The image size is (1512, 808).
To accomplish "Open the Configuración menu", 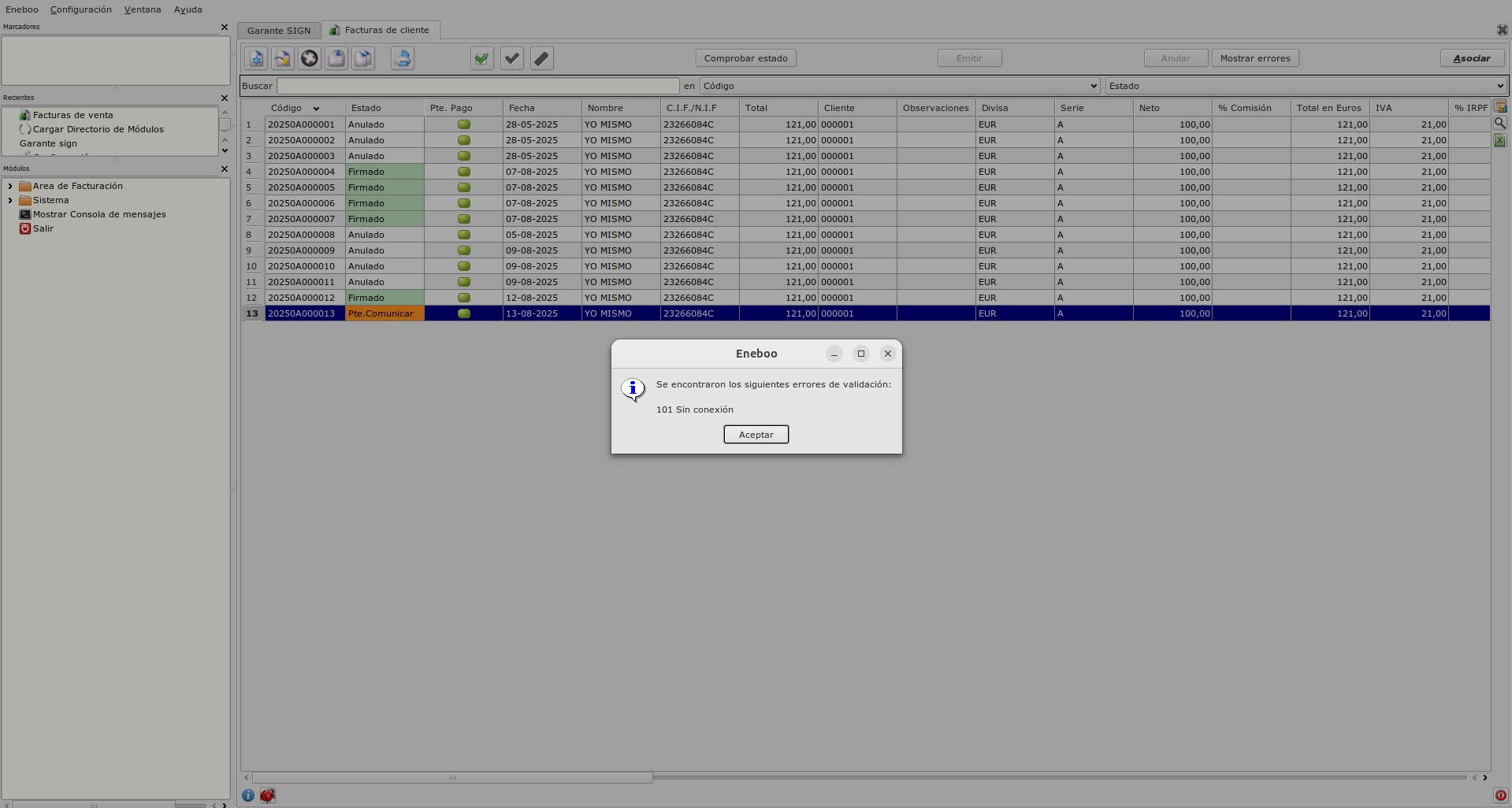I will 81,9.
